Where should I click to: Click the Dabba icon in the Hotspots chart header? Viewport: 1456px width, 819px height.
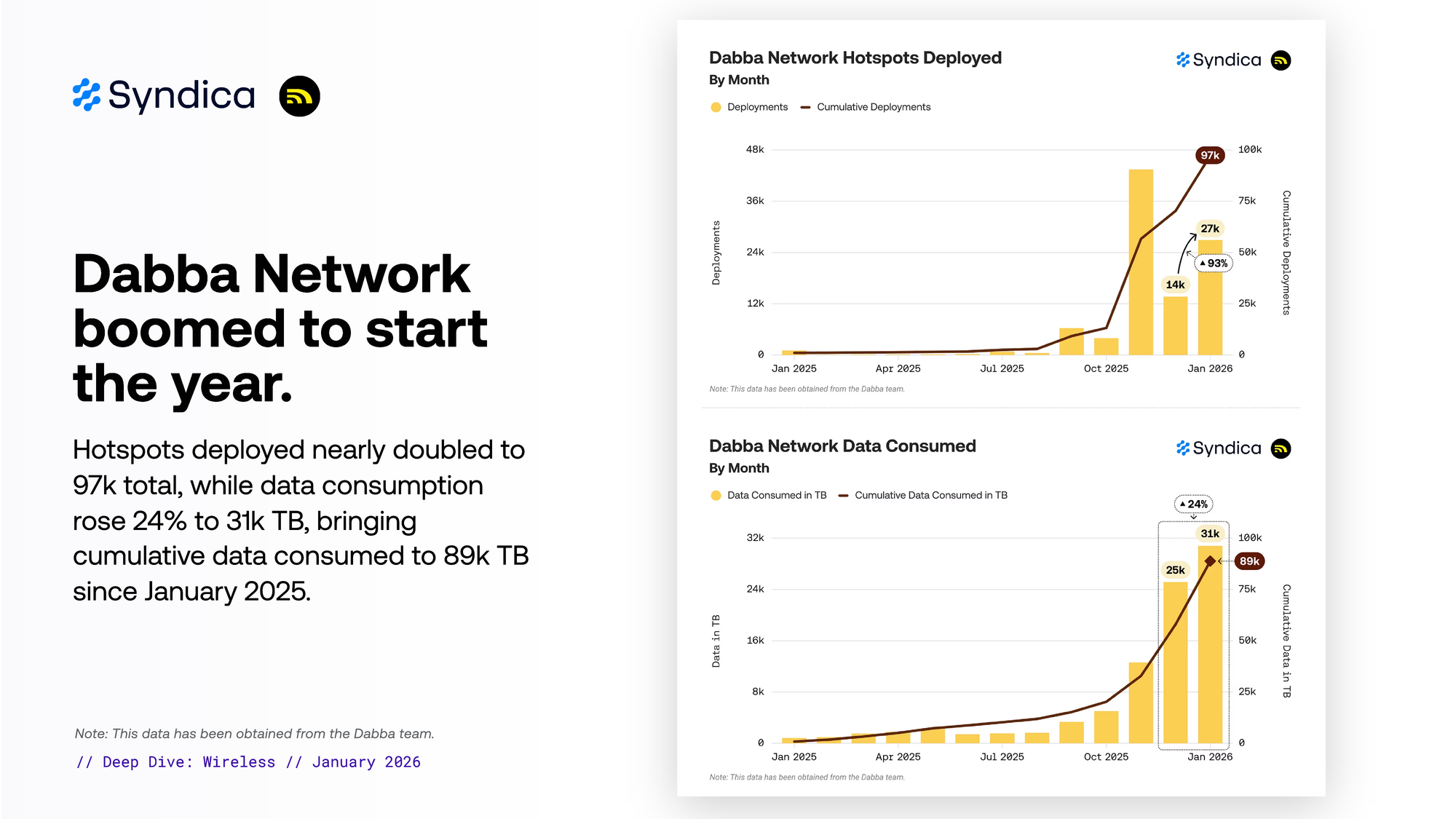point(1281,60)
